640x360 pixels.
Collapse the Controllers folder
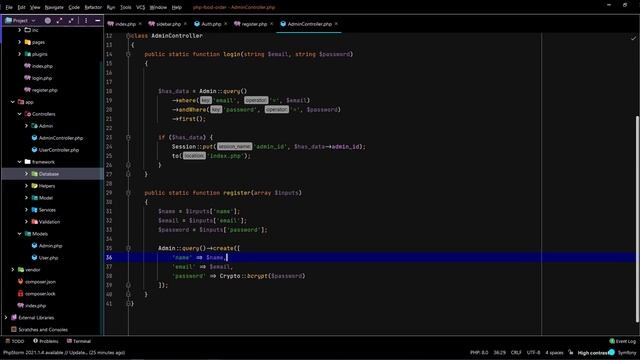pos(19,114)
